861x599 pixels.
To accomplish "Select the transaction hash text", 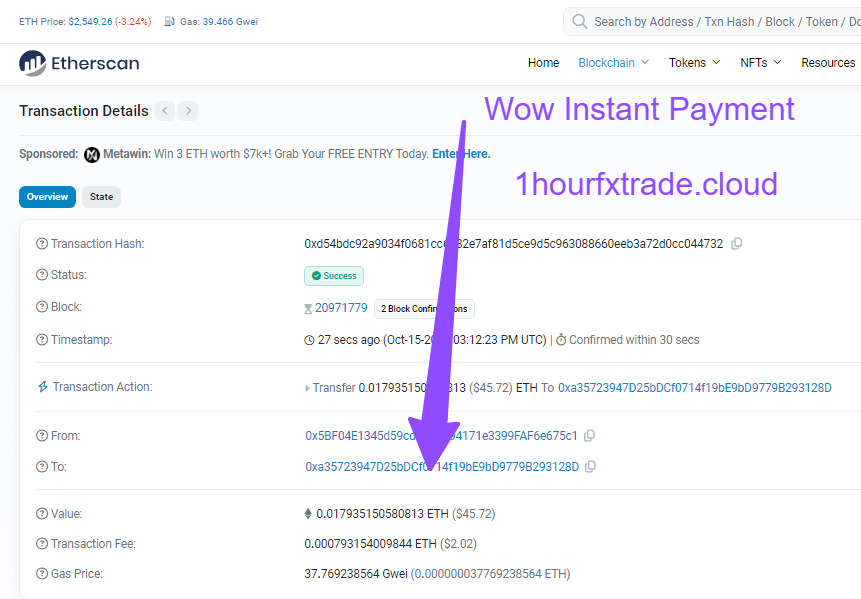I will pos(513,244).
